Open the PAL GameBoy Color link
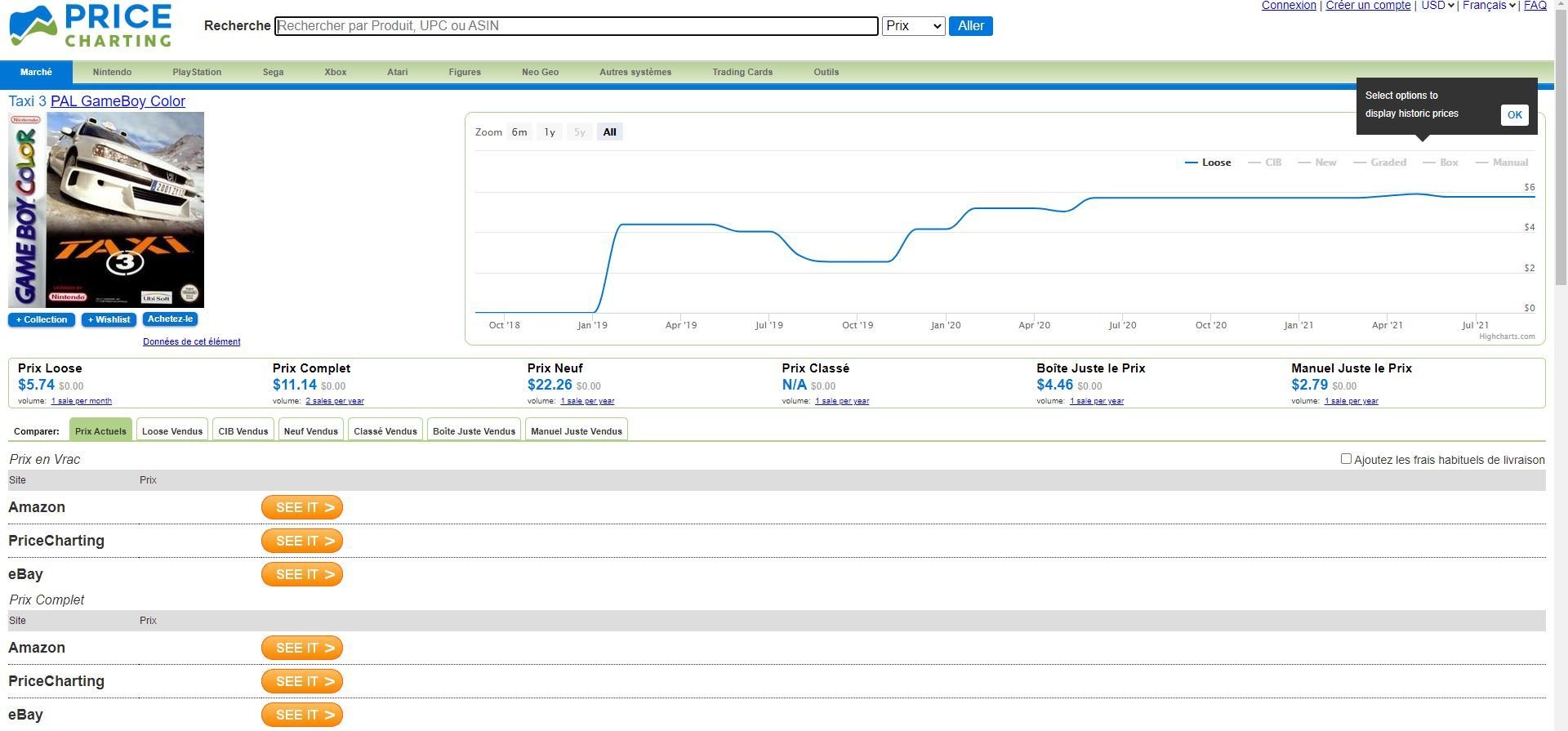The image size is (1568, 731). point(118,101)
